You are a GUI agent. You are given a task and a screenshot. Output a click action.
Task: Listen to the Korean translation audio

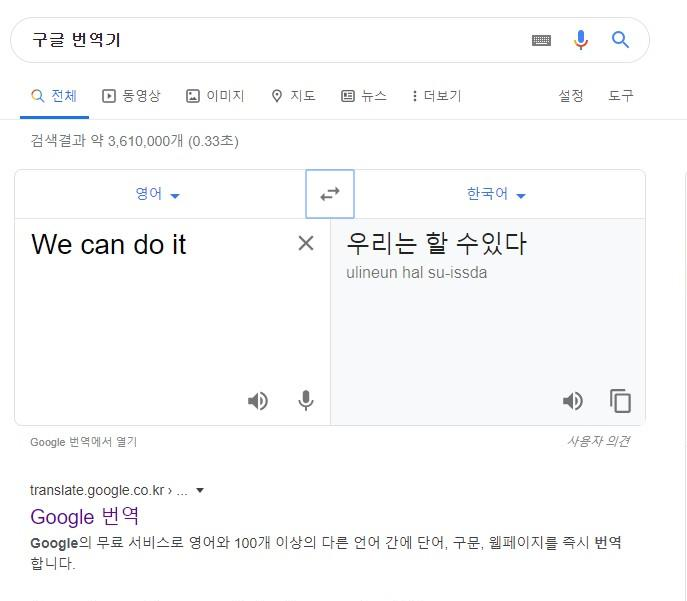coord(572,401)
